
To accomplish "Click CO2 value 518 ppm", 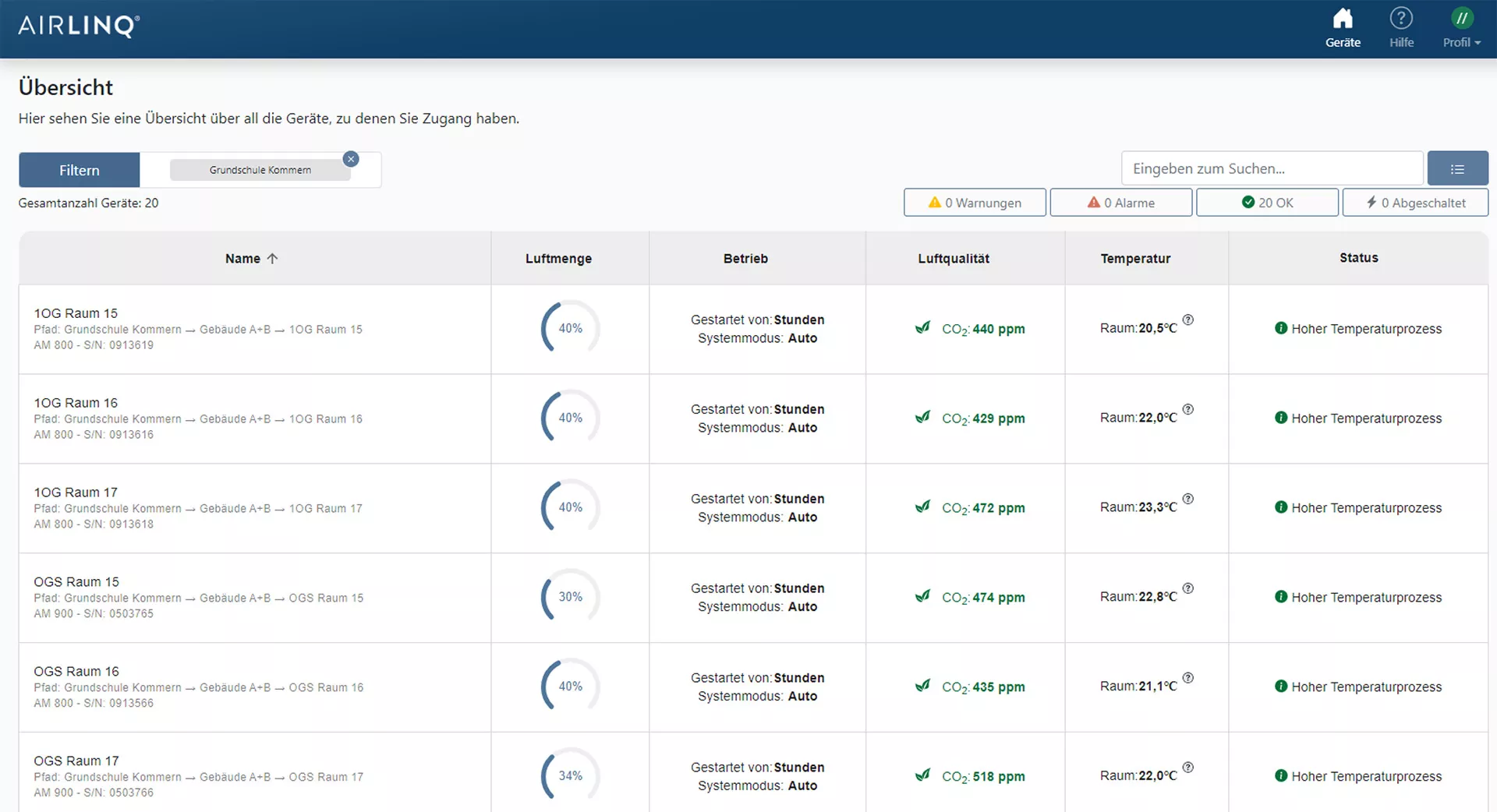I will (998, 777).
